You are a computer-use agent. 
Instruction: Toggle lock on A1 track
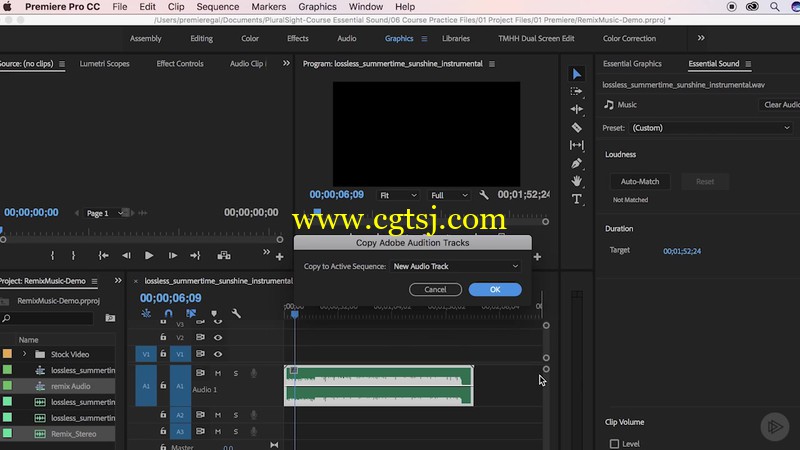[163, 385]
